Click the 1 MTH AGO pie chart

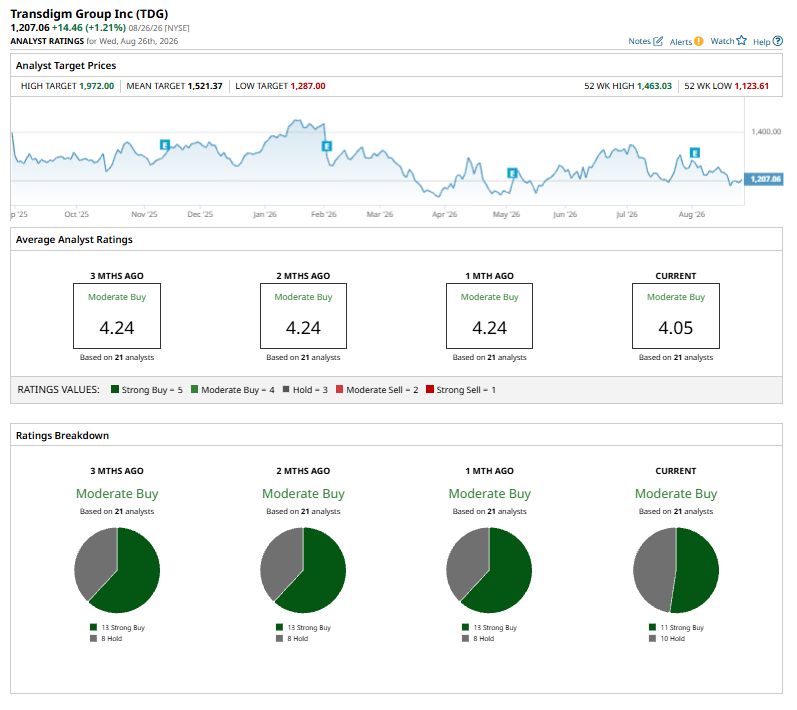[489, 570]
